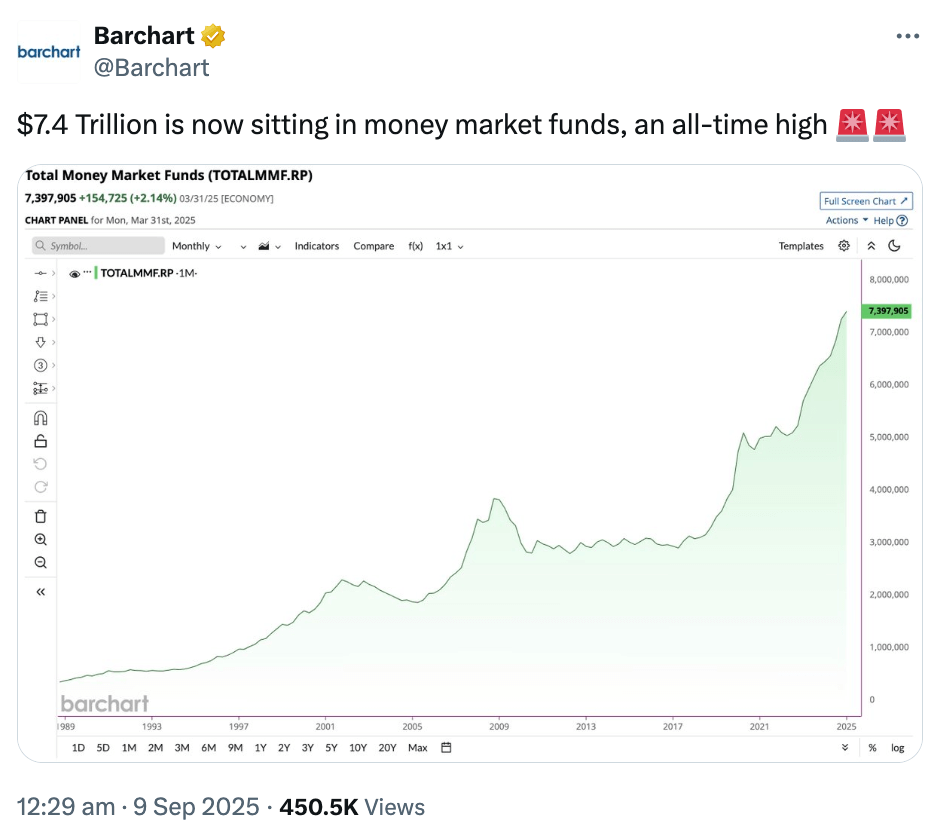Expand the chart type dropdown

click(270, 246)
